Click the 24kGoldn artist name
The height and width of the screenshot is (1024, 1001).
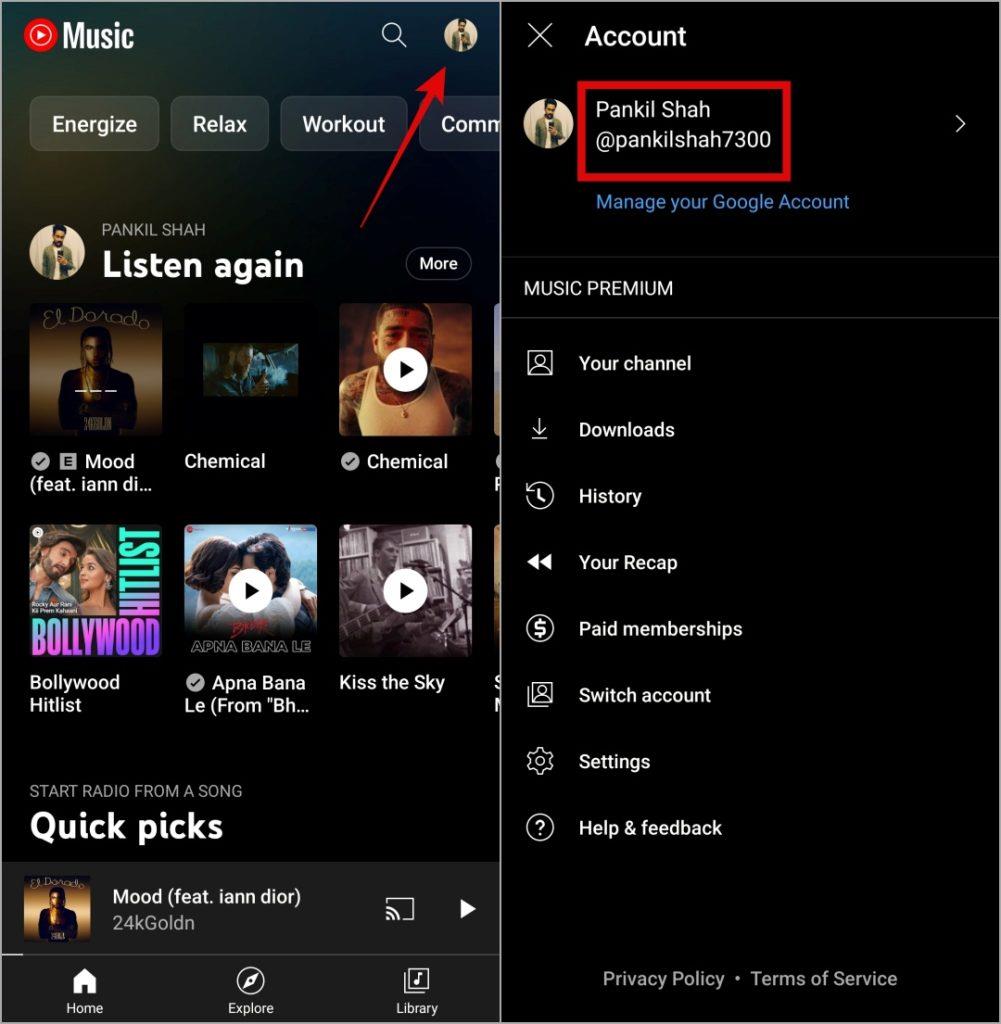[153, 923]
